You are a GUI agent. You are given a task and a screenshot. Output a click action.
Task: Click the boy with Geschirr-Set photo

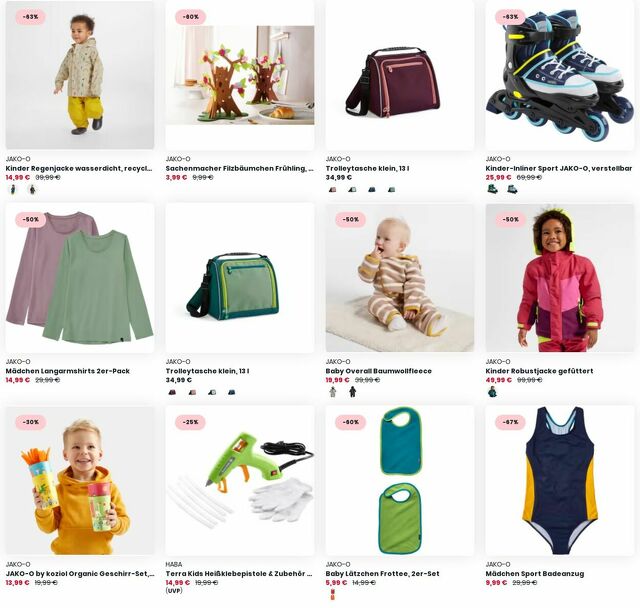(x=80, y=480)
